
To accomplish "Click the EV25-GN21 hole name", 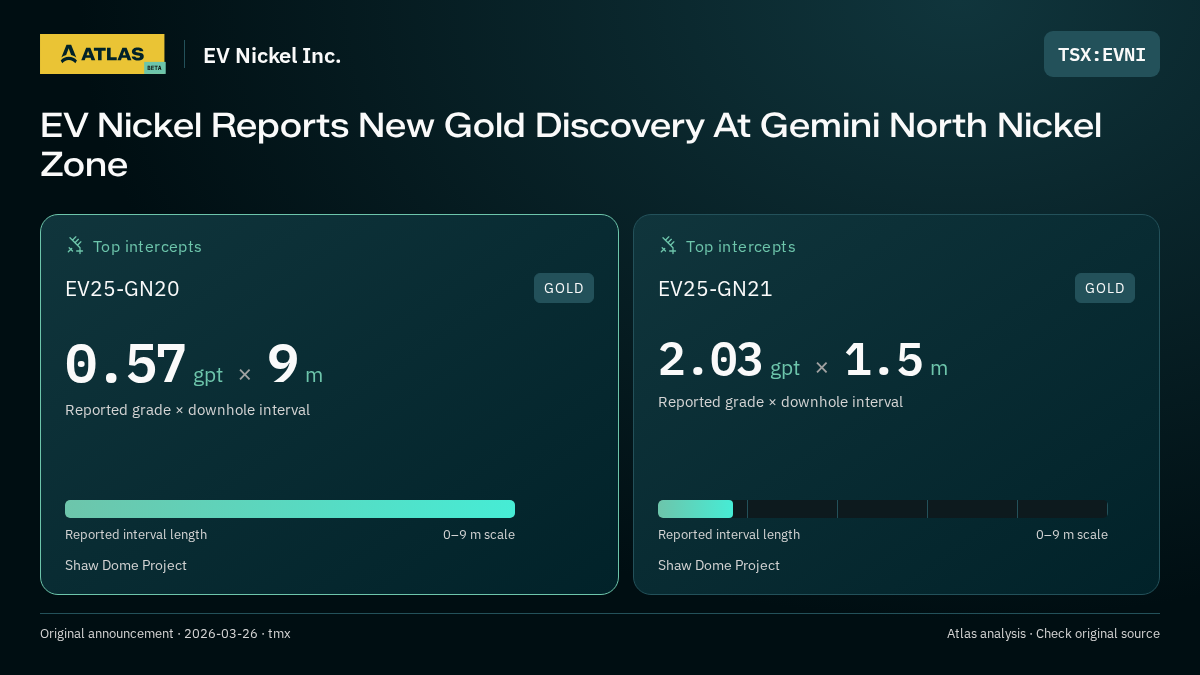I will 715,289.
